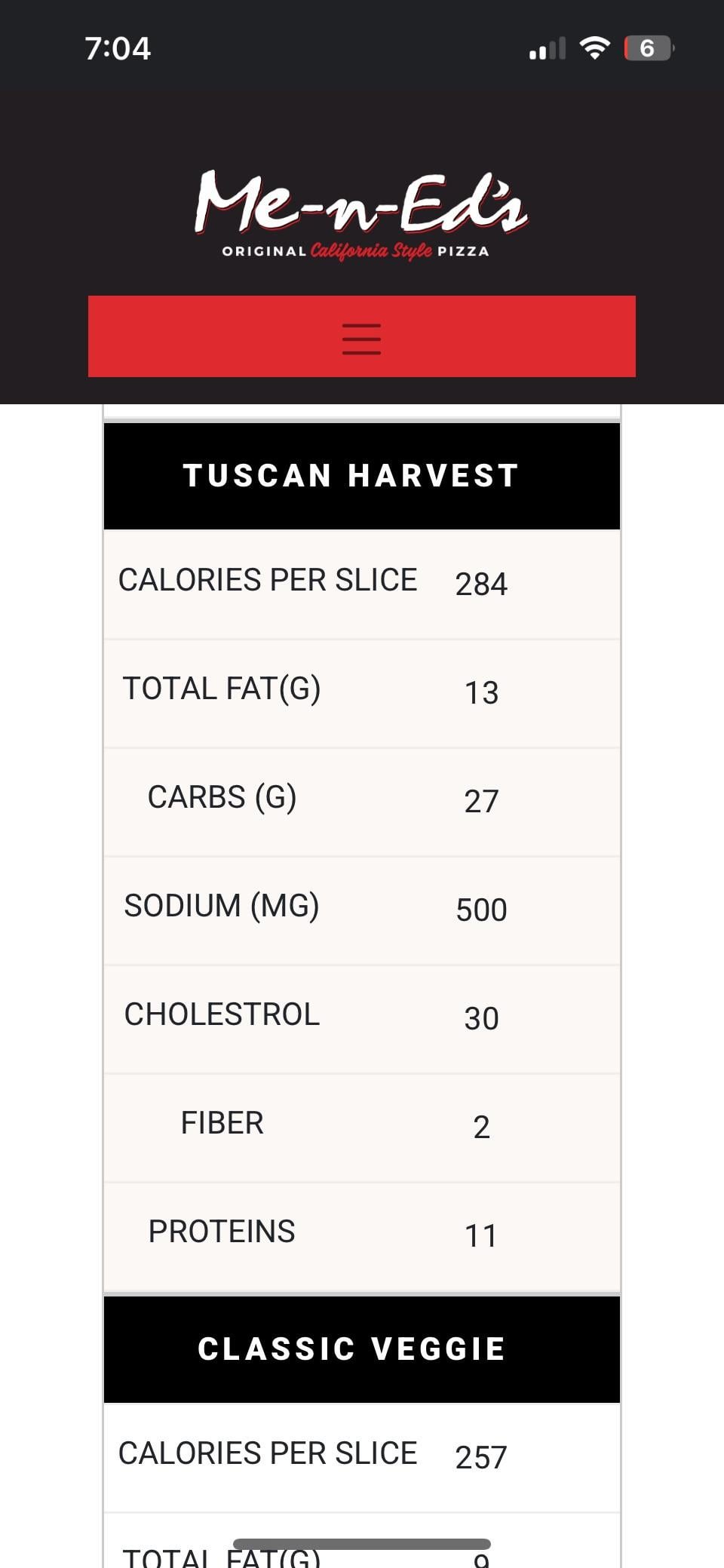Click the Tuscan Harvest calories value 284

click(x=481, y=585)
